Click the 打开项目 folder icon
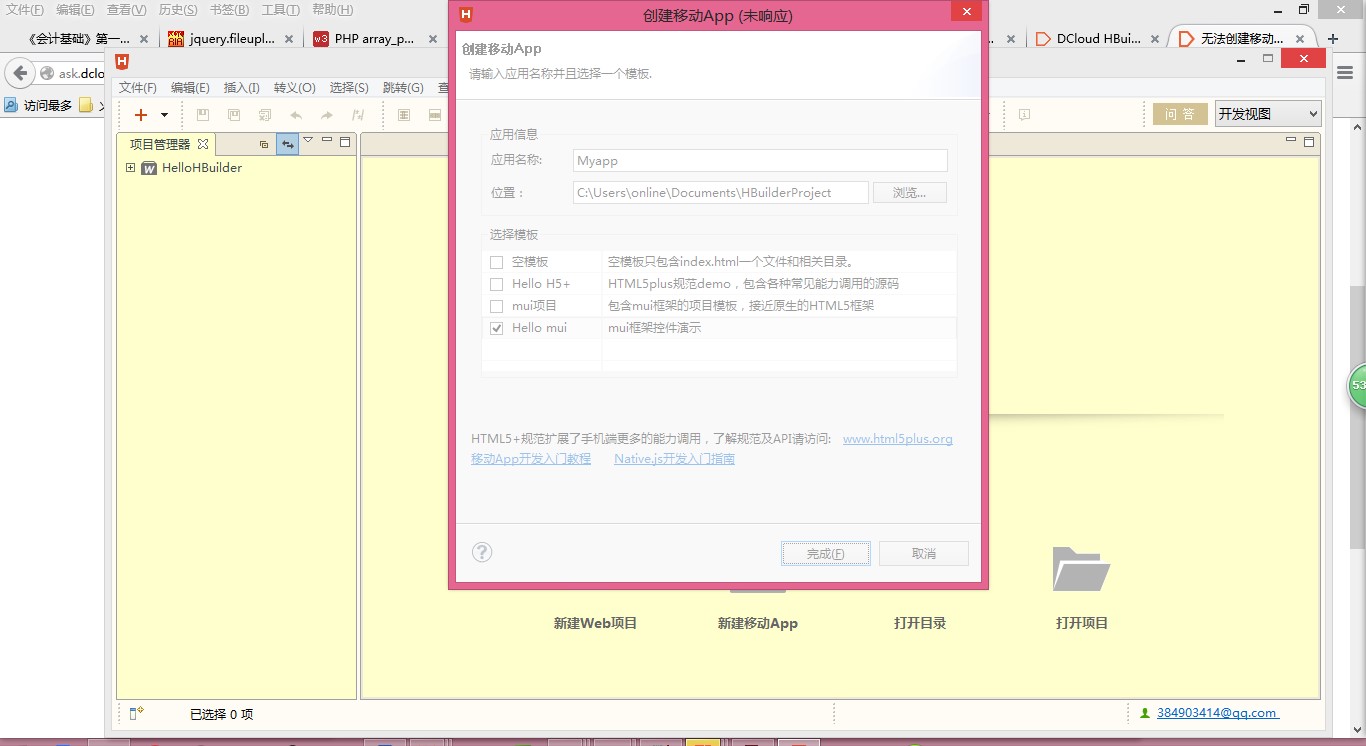Viewport: 1366px width, 746px height. click(x=1081, y=568)
